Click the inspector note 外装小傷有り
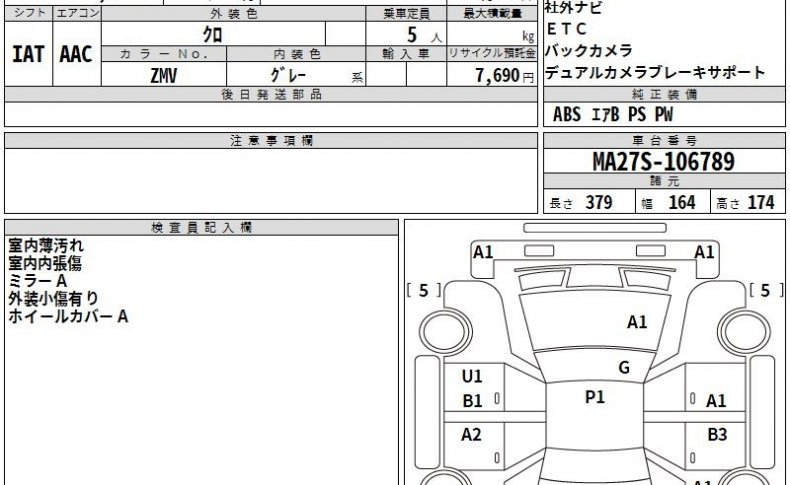 53,299
